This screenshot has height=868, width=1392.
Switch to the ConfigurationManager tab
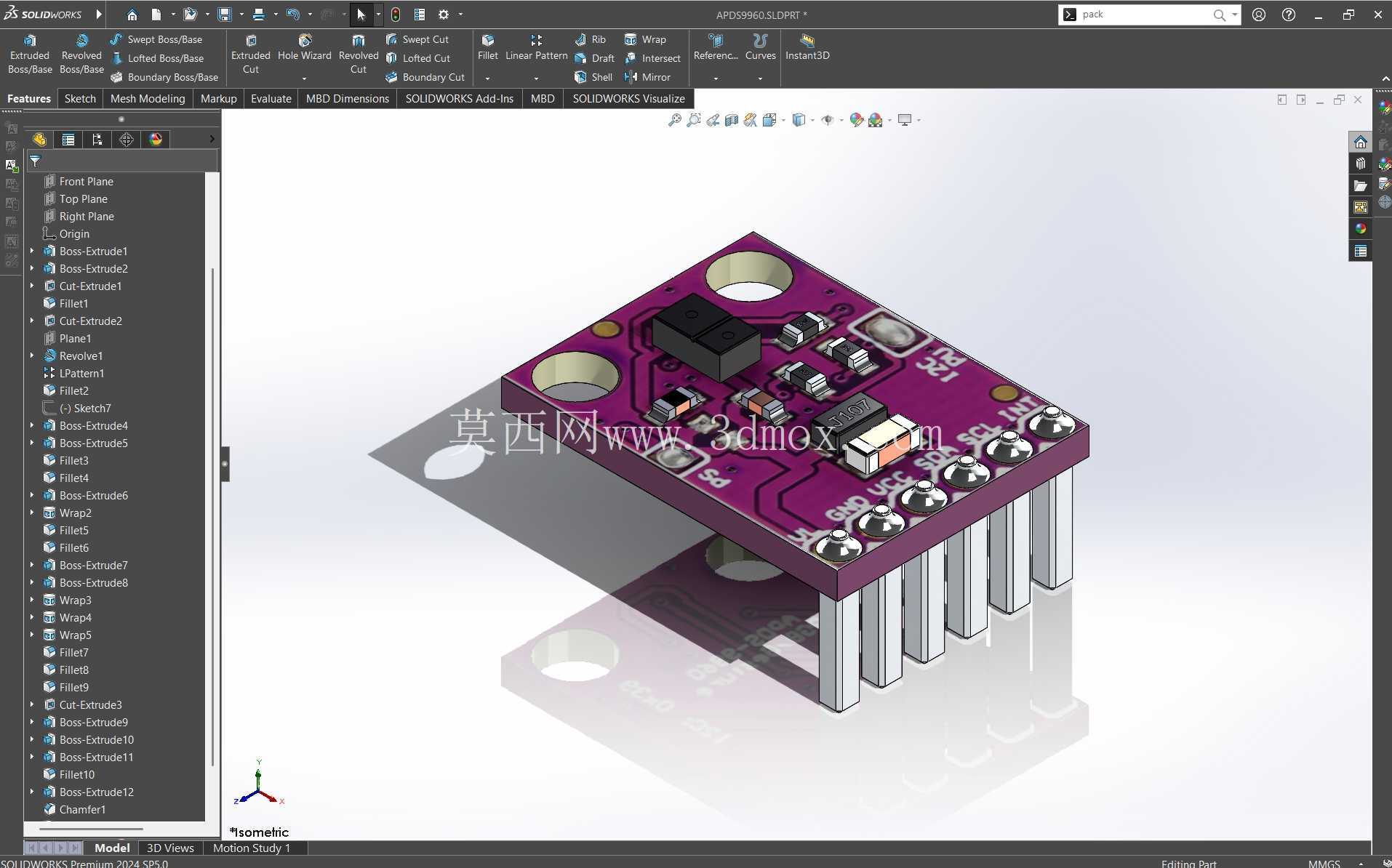click(97, 140)
